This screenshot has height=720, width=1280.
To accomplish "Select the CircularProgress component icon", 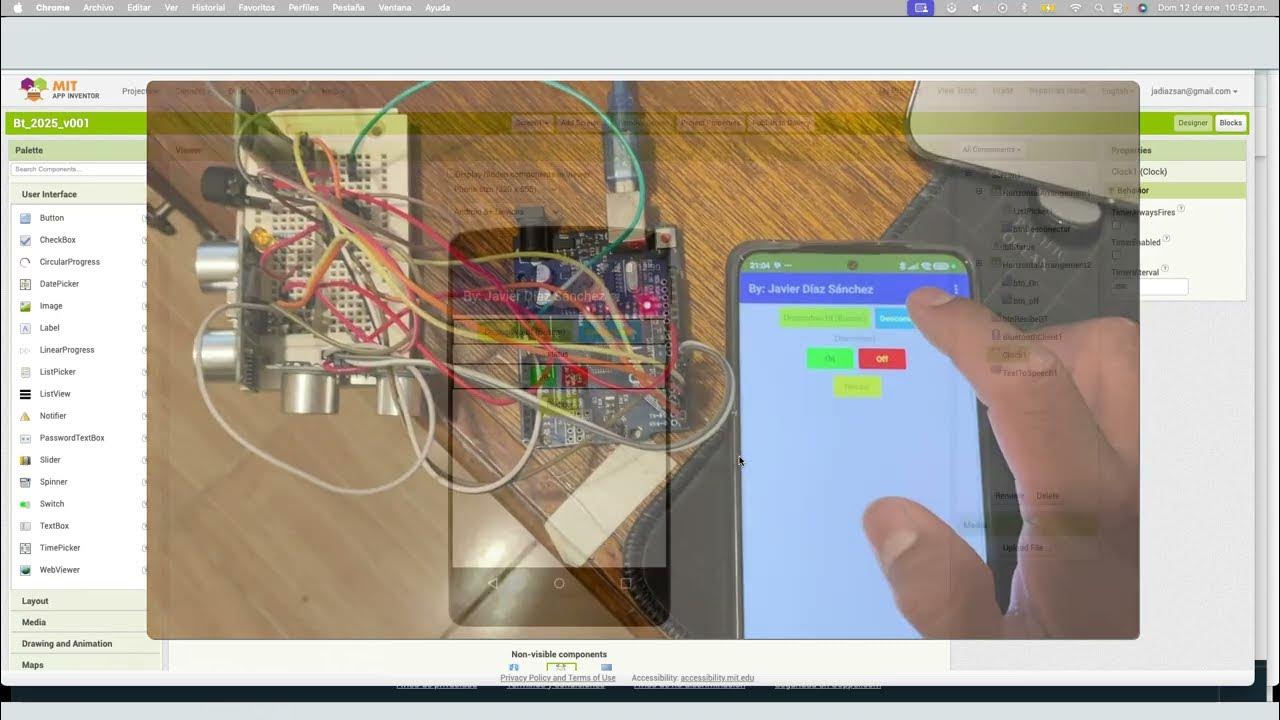I will coord(26,262).
